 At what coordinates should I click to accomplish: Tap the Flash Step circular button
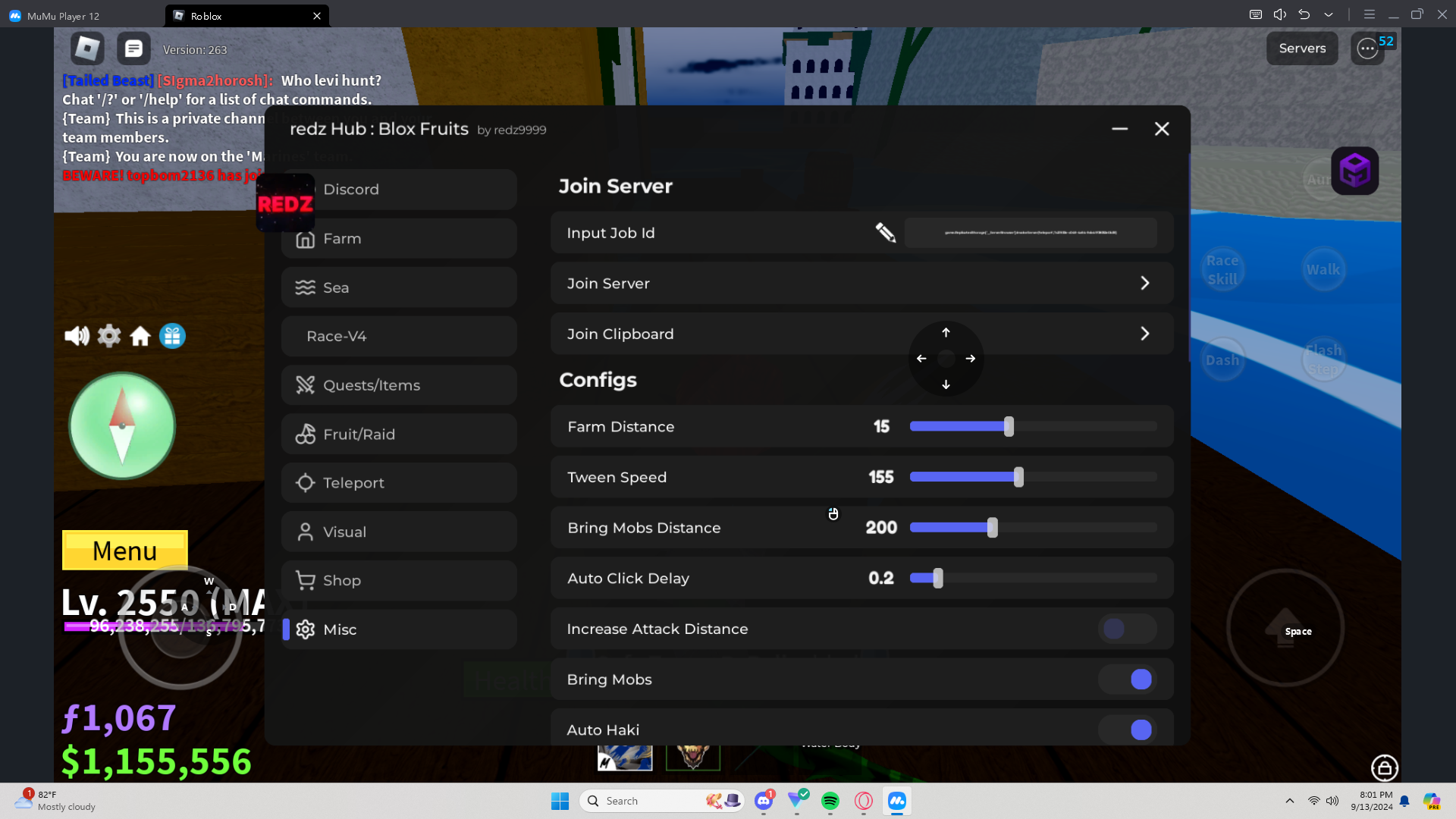[1323, 359]
